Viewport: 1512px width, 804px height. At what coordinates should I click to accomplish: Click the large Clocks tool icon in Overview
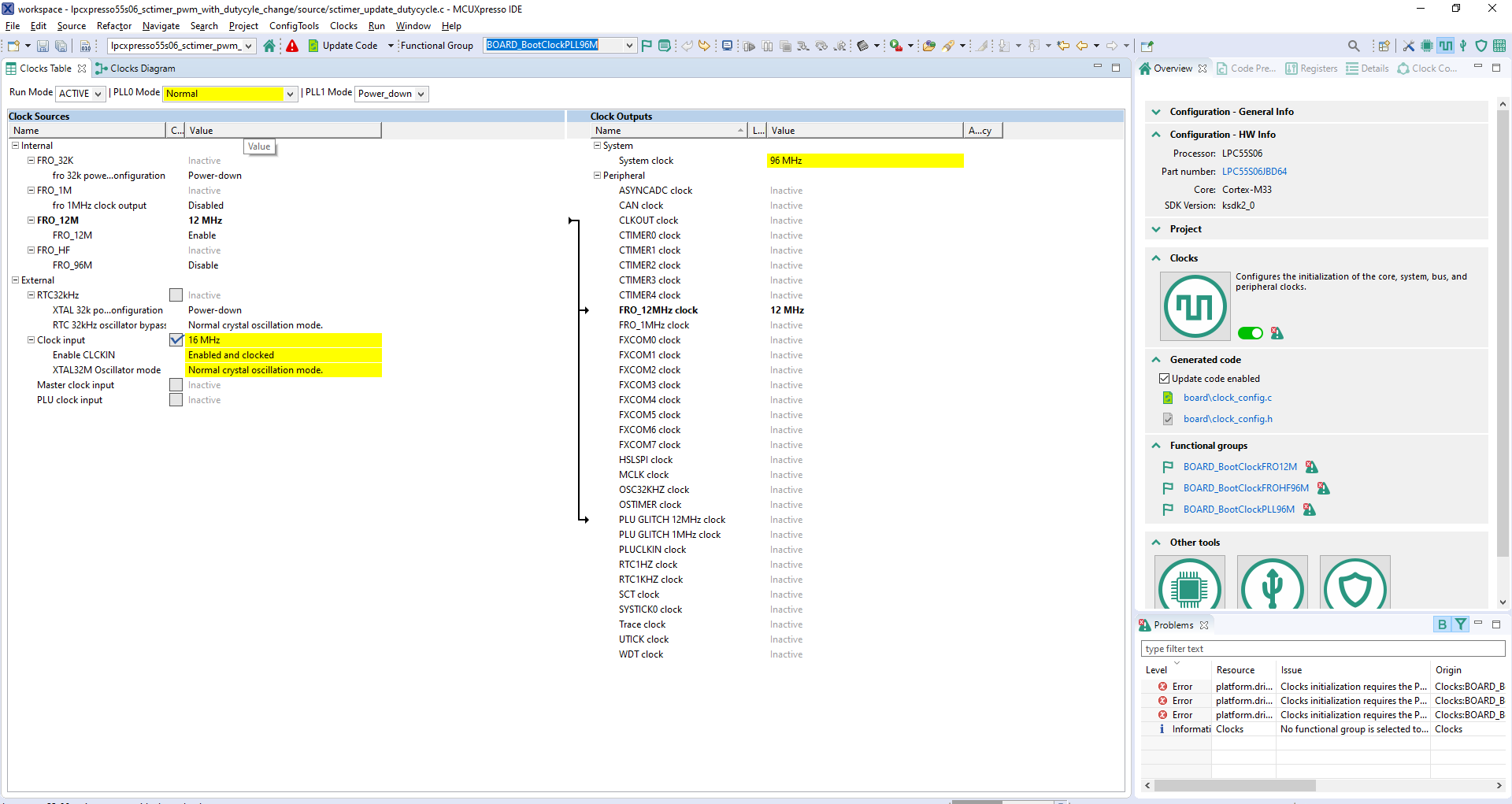click(x=1195, y=306)
